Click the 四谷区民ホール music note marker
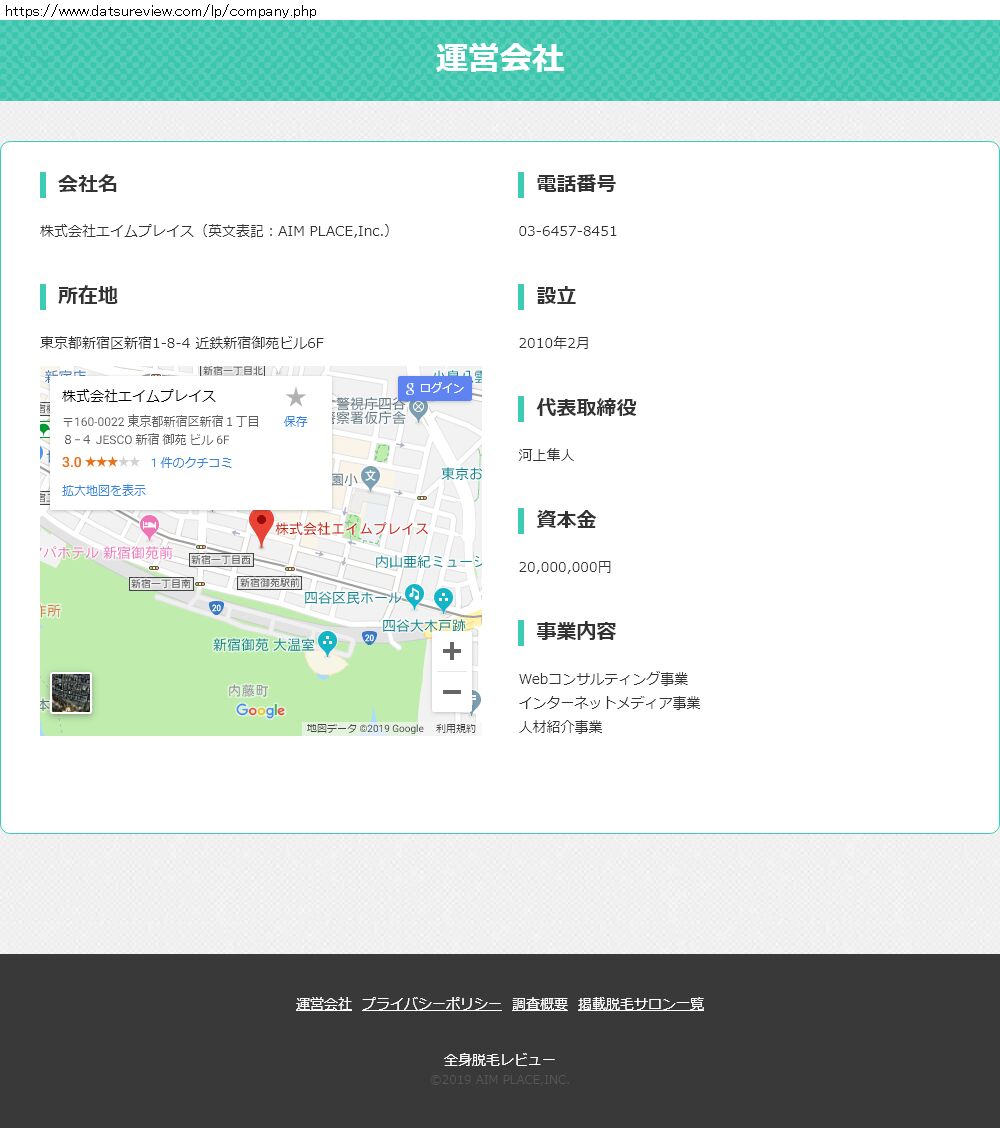The height and width of the screenshot is (1128, 1000). [x=414, y=596]
